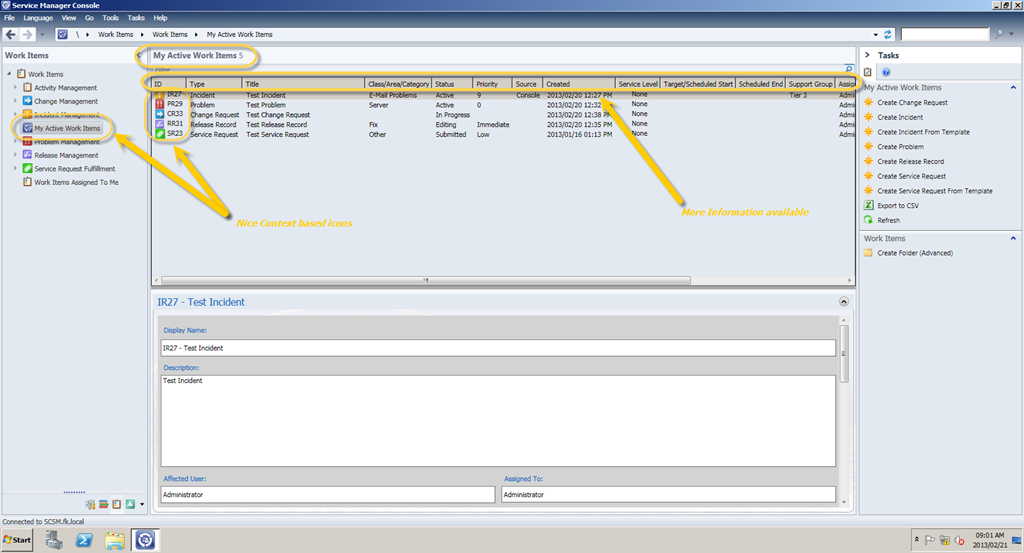Viewport: 1024px width, 553px height.
Task: Click the green Refresh task icon
Action: pos(868,220)
